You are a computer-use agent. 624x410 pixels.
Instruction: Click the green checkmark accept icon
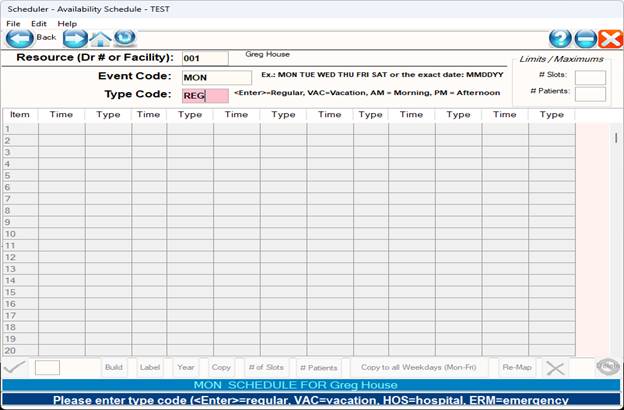(x=15, y=367)
